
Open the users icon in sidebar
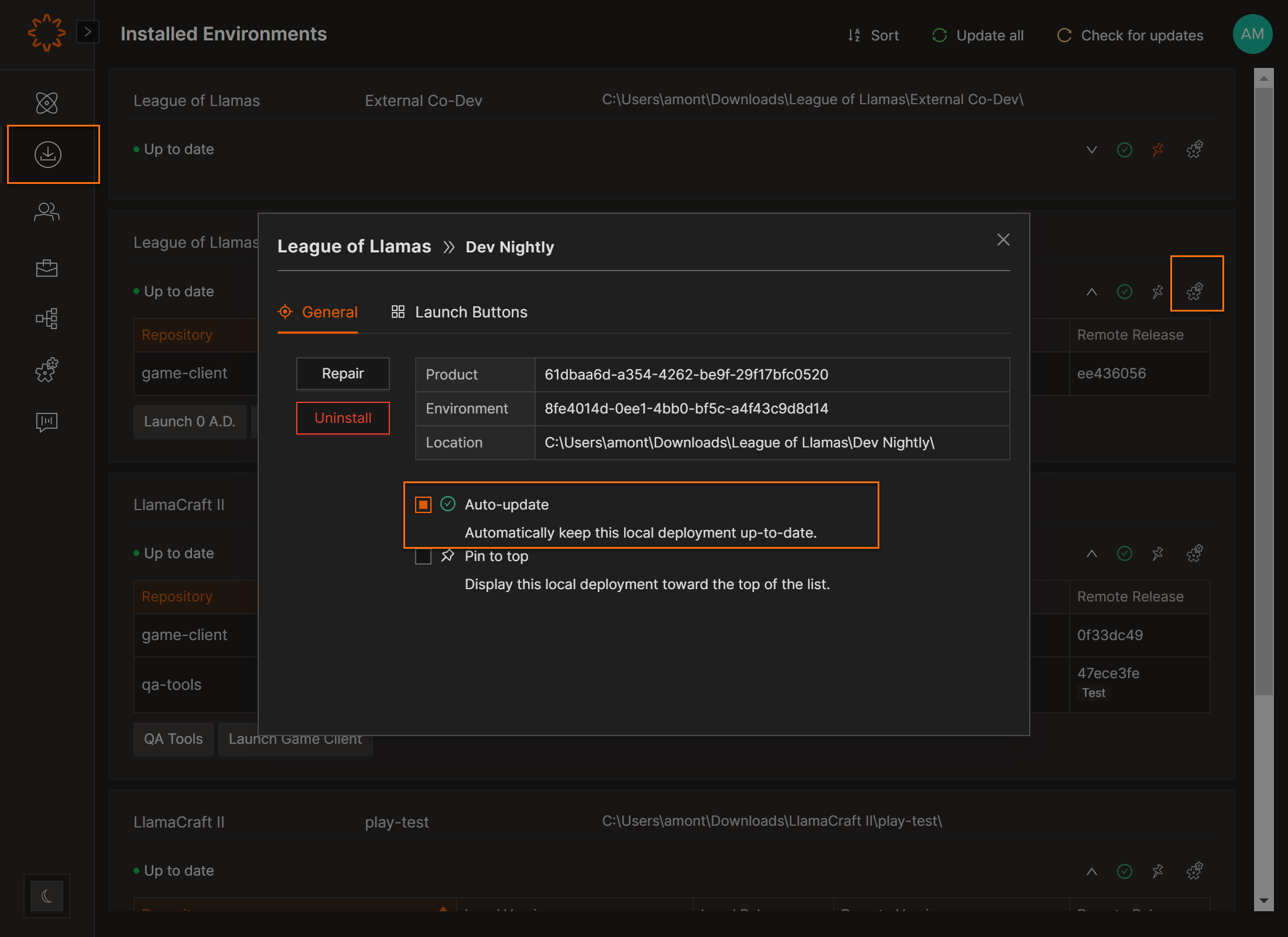pos(47,211)
